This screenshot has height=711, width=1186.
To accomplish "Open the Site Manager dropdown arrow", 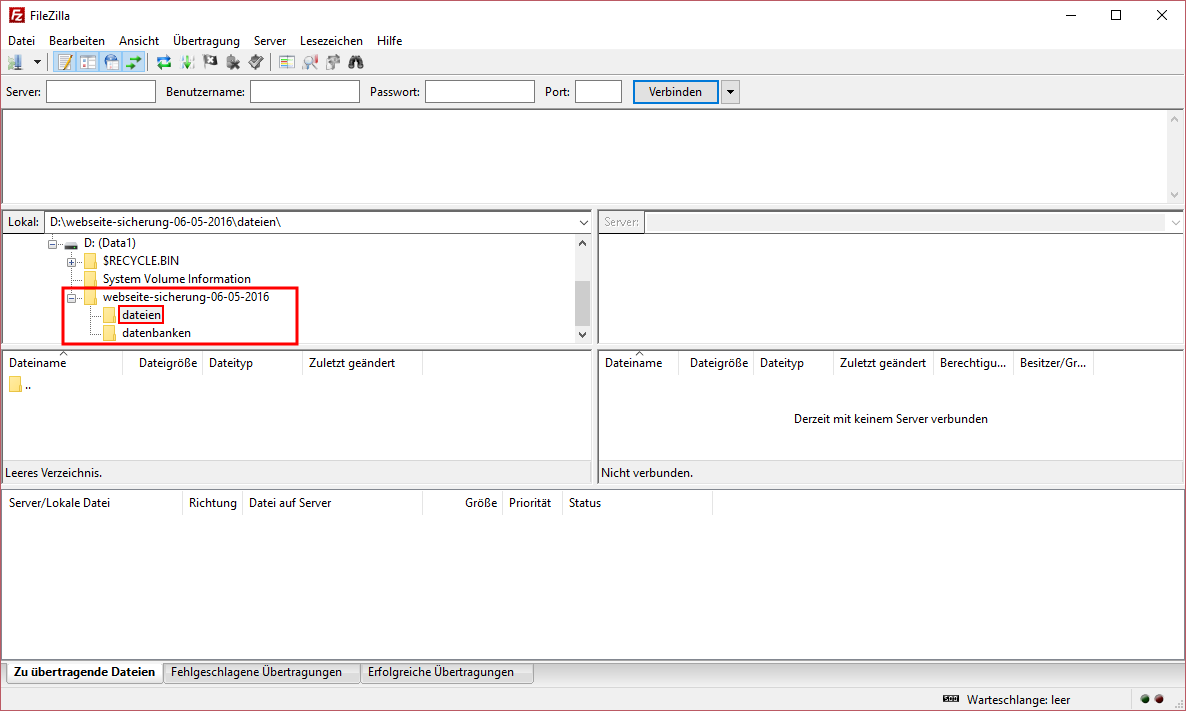I will (x=37, y=62).
